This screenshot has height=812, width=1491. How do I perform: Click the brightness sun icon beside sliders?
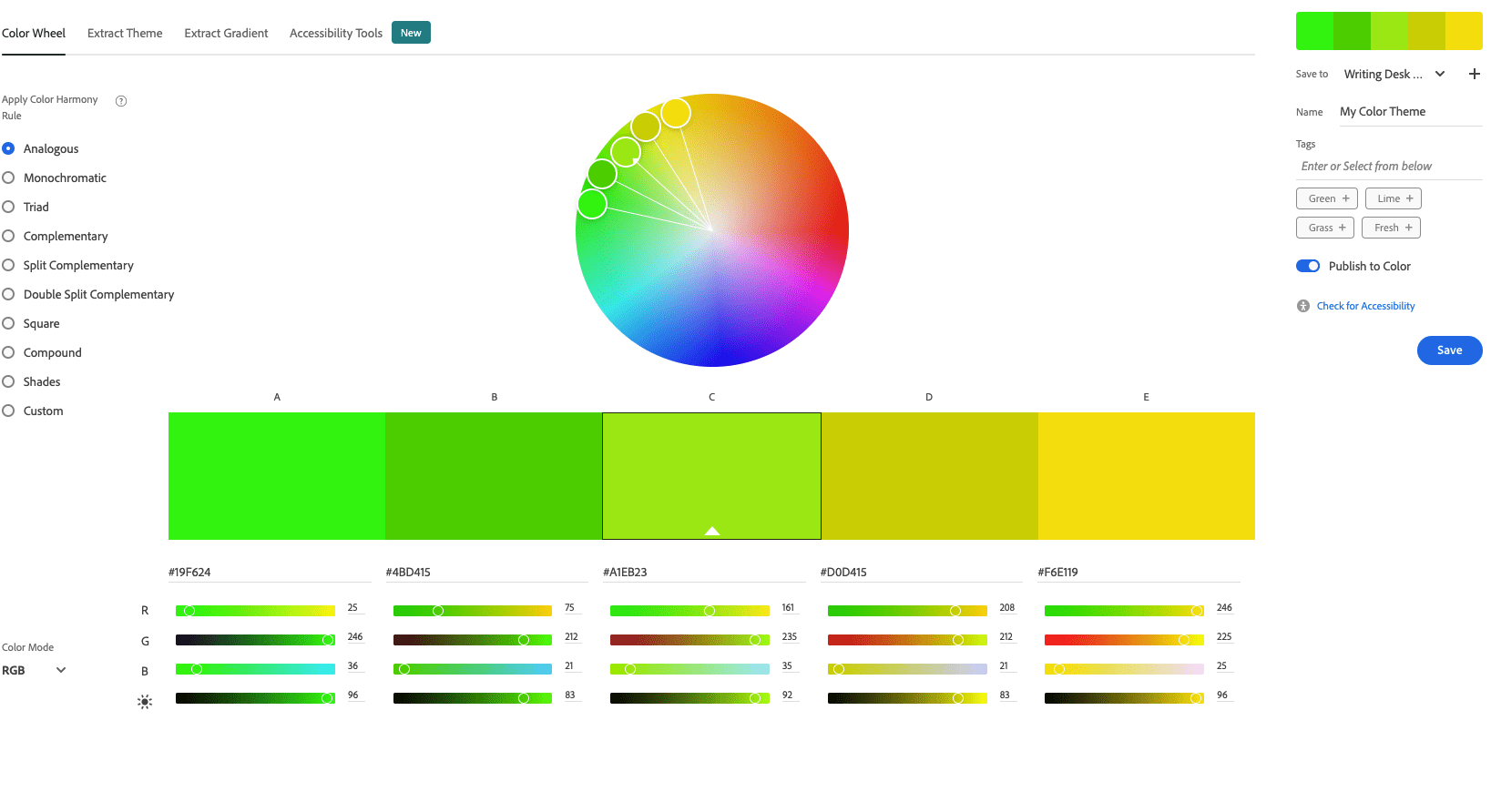pos(145,702)
